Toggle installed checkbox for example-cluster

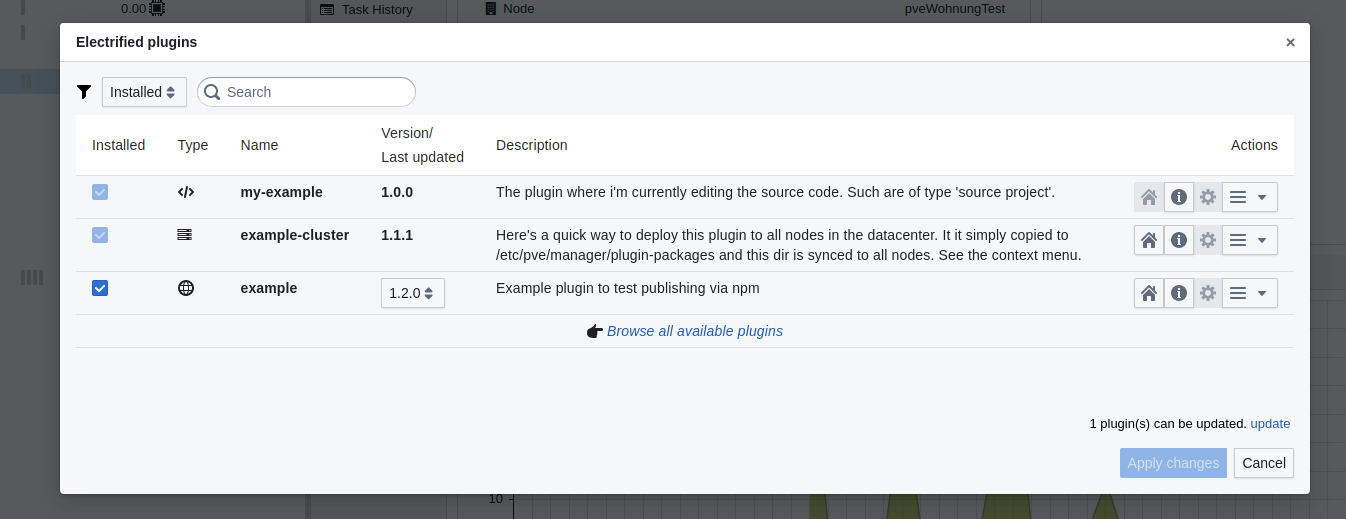(100, 235)
